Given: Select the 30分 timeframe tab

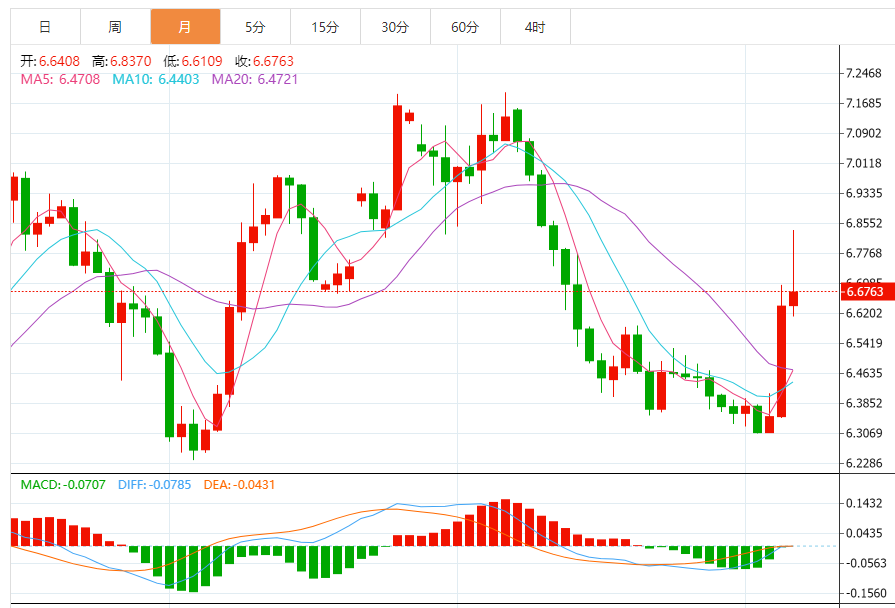Looking at the screenshot, I should (x=395, y=27).
